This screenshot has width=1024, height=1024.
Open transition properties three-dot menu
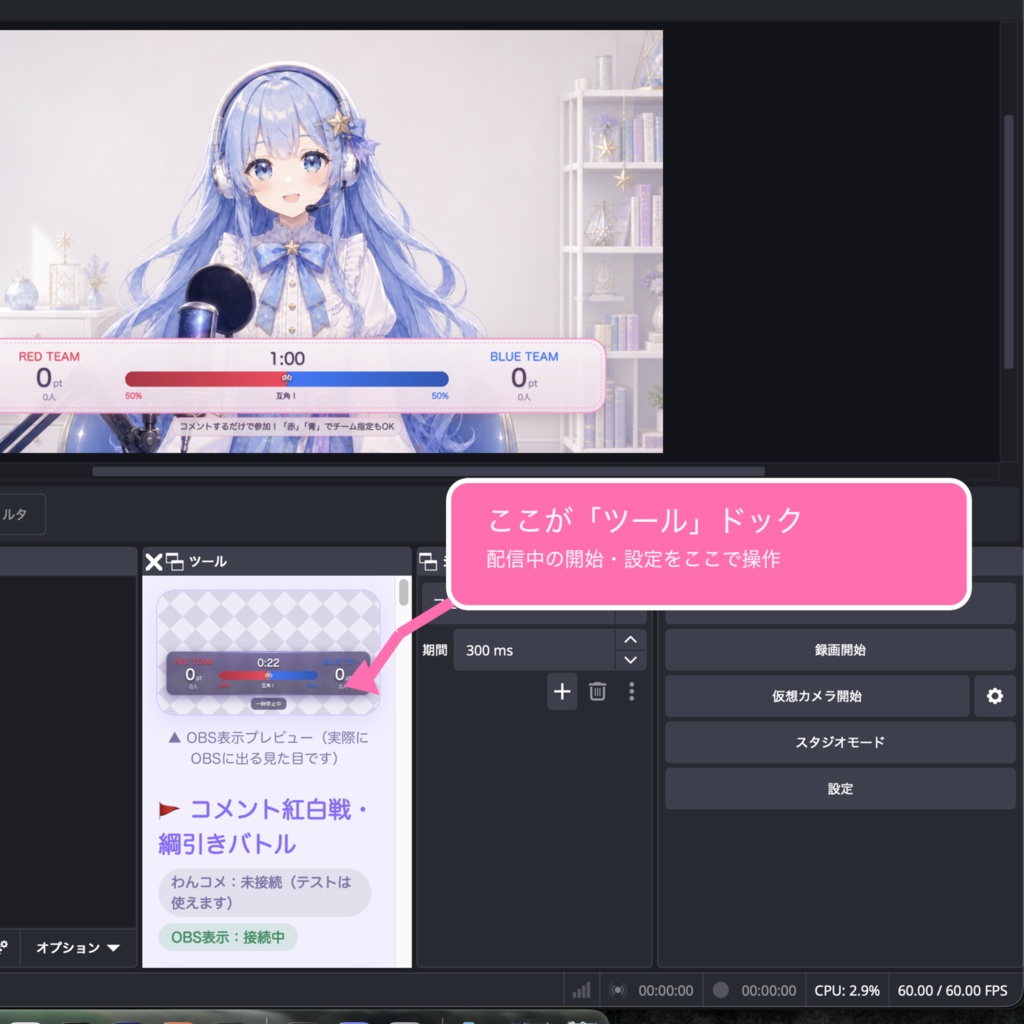click(x=632, y=691)
